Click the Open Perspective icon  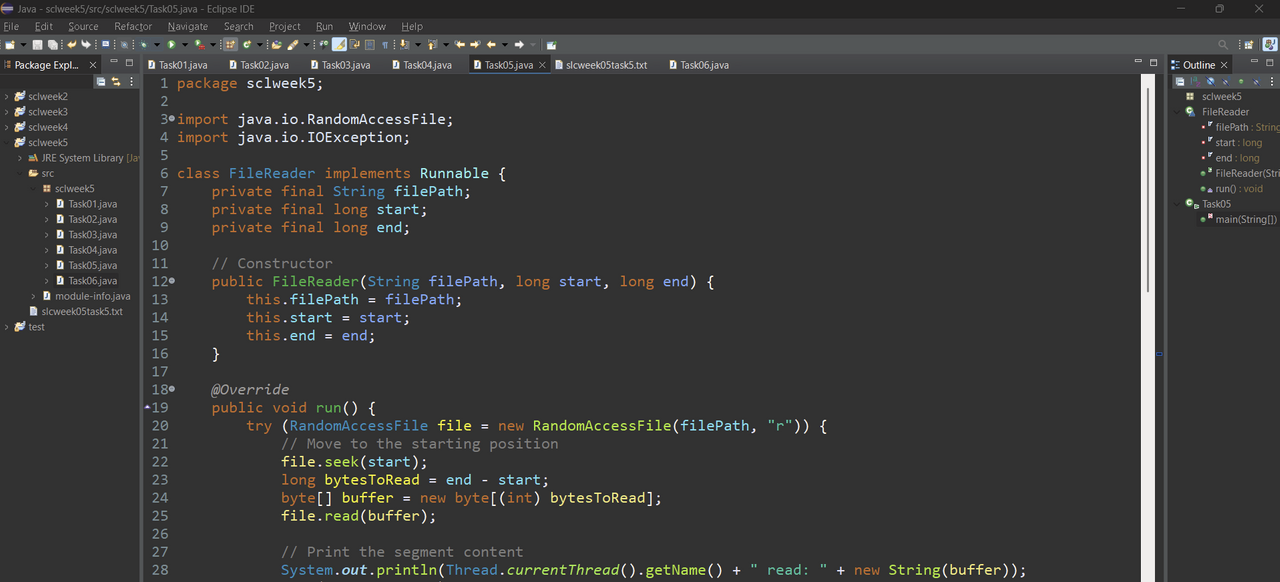[x=1248, y=44]
